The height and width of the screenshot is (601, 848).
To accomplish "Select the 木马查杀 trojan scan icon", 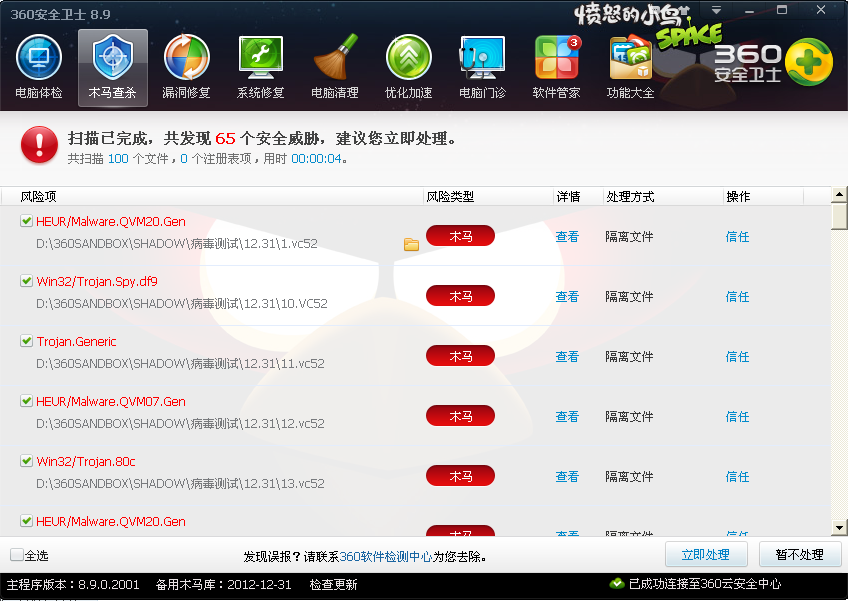I will 112,67.
